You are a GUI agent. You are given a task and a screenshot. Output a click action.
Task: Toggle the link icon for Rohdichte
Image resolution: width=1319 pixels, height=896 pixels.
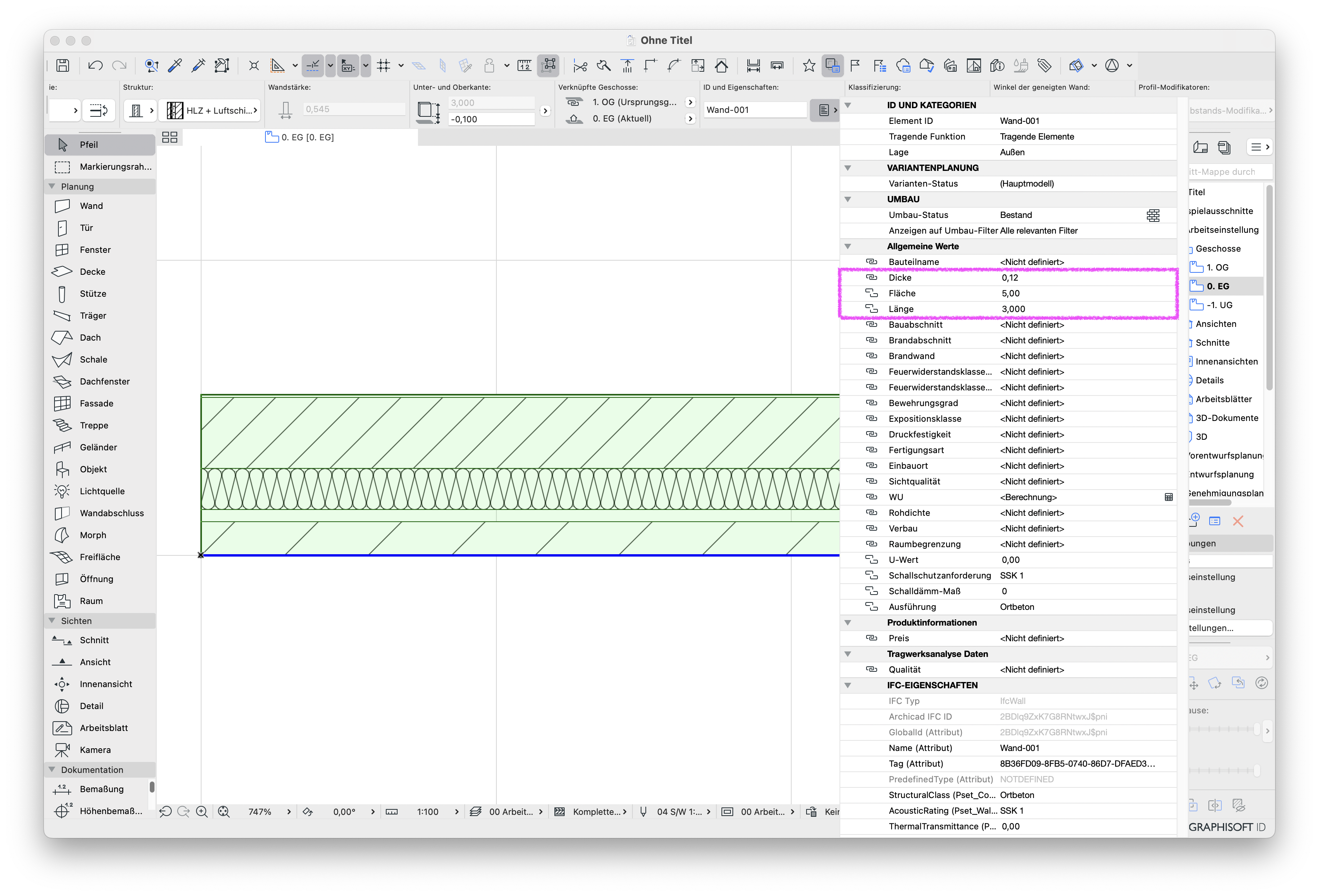tap(871, 512)
